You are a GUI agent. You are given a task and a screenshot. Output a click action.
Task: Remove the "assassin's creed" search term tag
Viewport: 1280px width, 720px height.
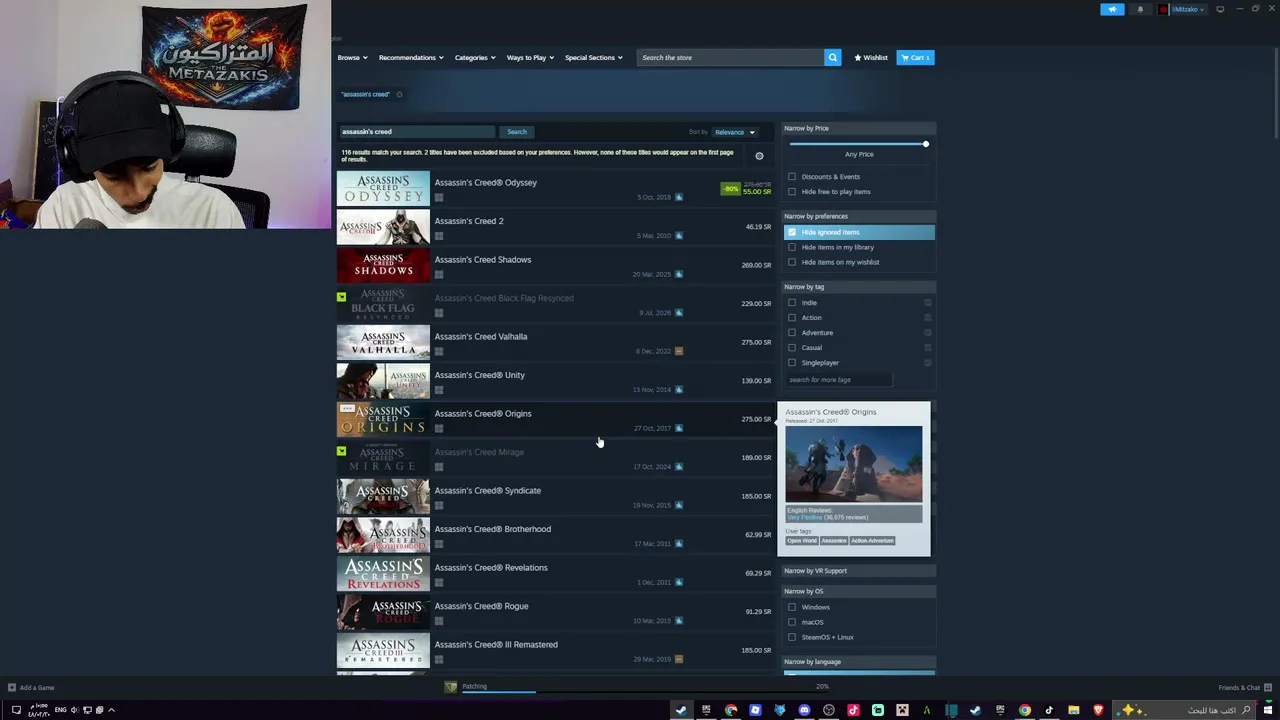(399, 95)
